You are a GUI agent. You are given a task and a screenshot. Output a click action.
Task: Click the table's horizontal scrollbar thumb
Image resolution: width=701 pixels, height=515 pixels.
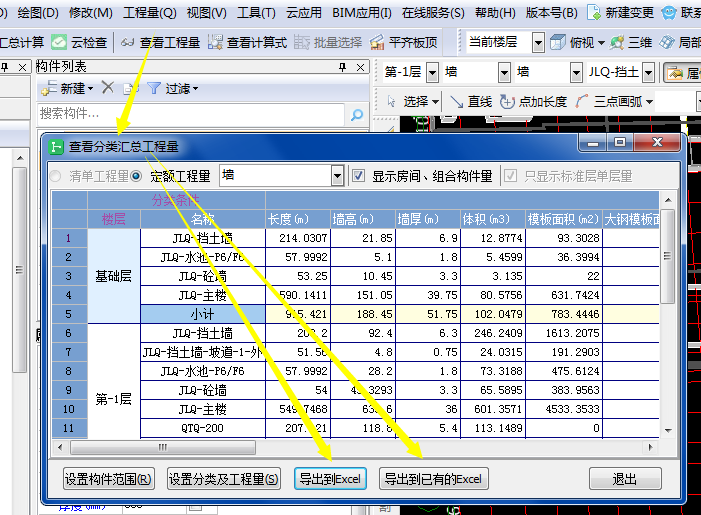tap(163, 447)
